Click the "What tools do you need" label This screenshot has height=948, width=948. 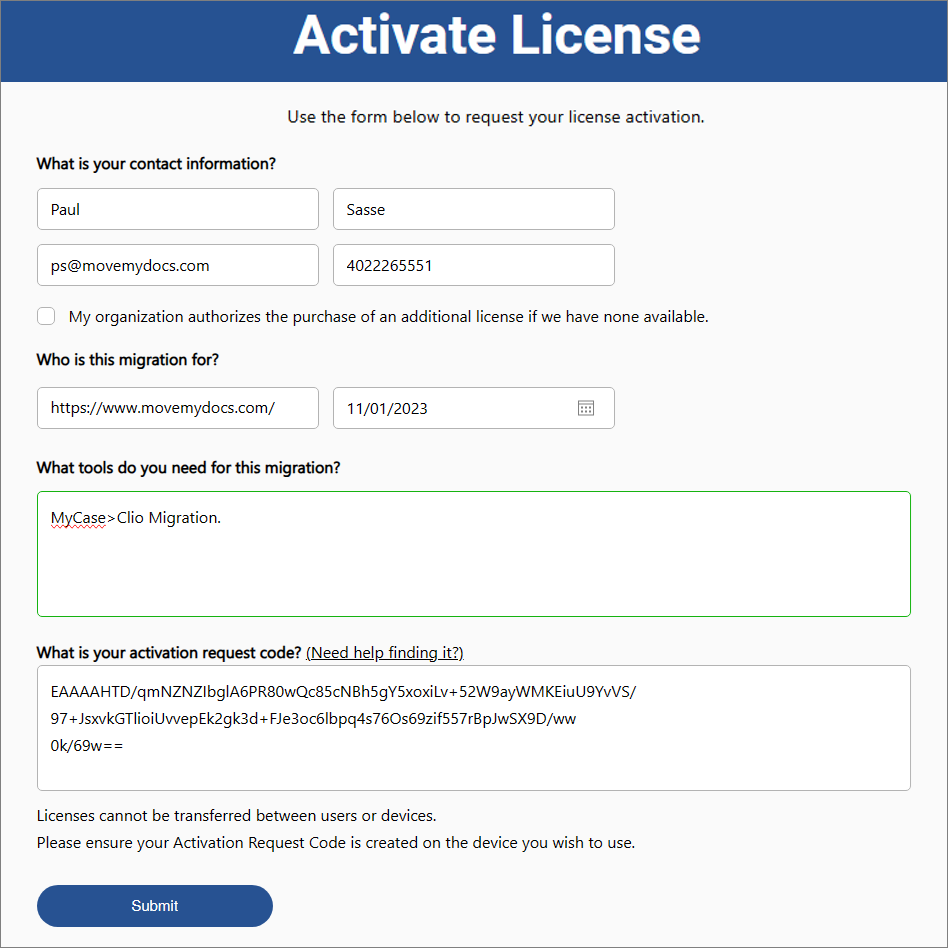click(x=189, y=468)
